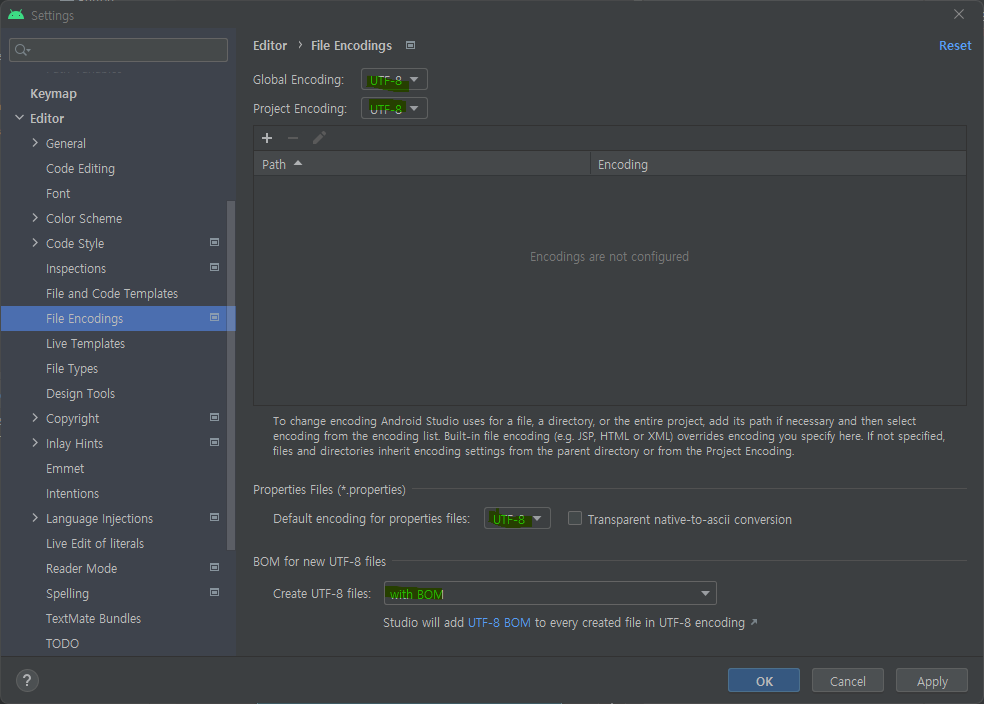Select Keymap in settings tree
Screen dimensions: 984x704
[53, 93]
